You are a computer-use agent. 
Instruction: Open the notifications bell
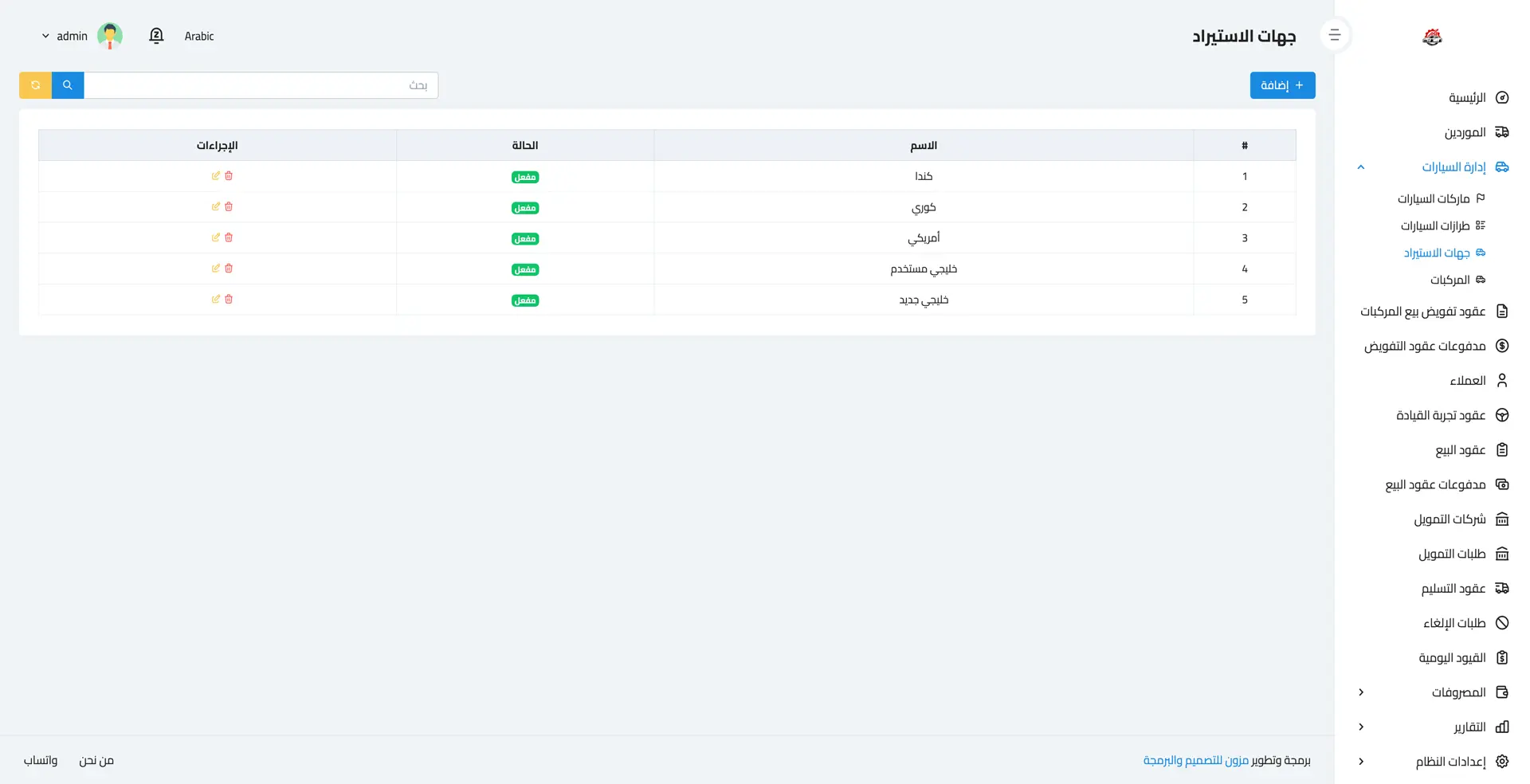(156, 36)
